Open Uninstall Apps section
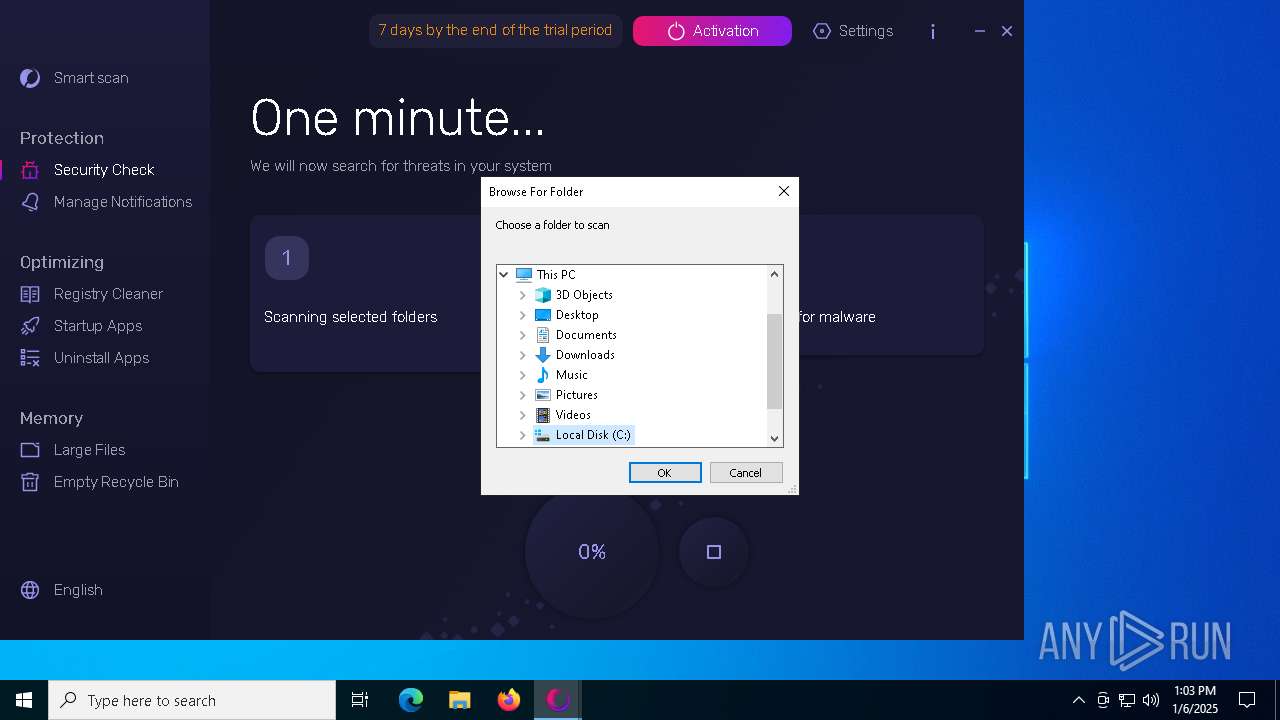 click(x=101, y=358)
